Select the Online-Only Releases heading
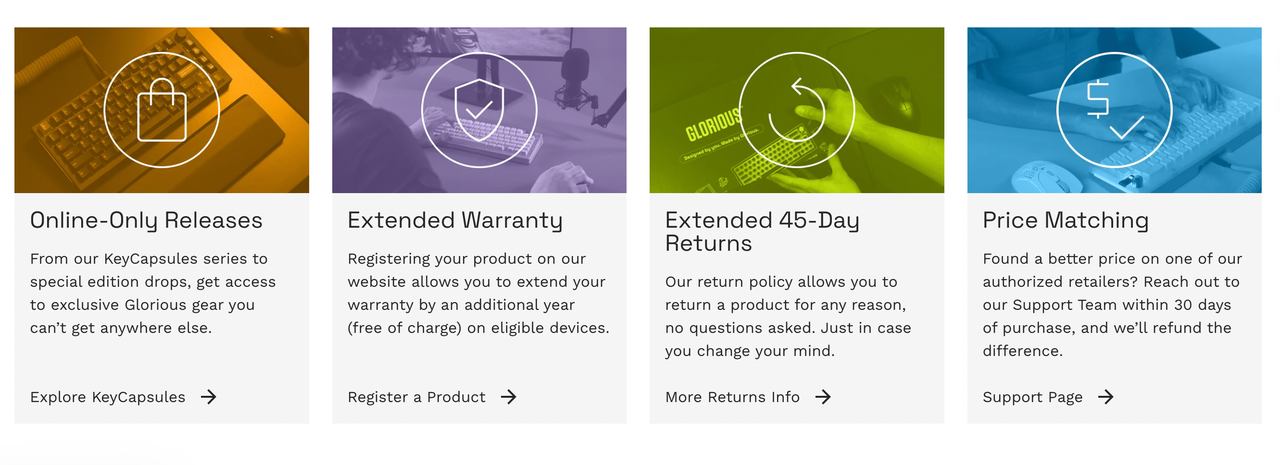The width and height of the screenshot is (1280, 465). [146, 220]
